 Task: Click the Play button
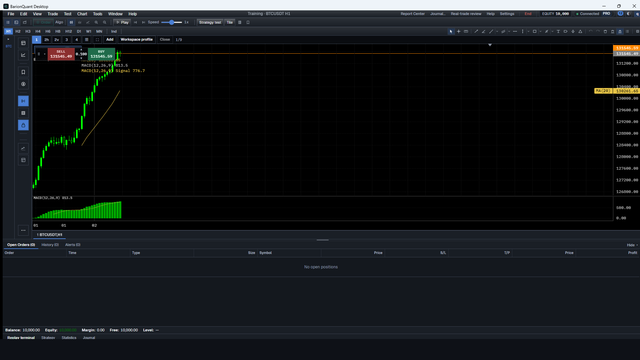[x=122, y=22]
